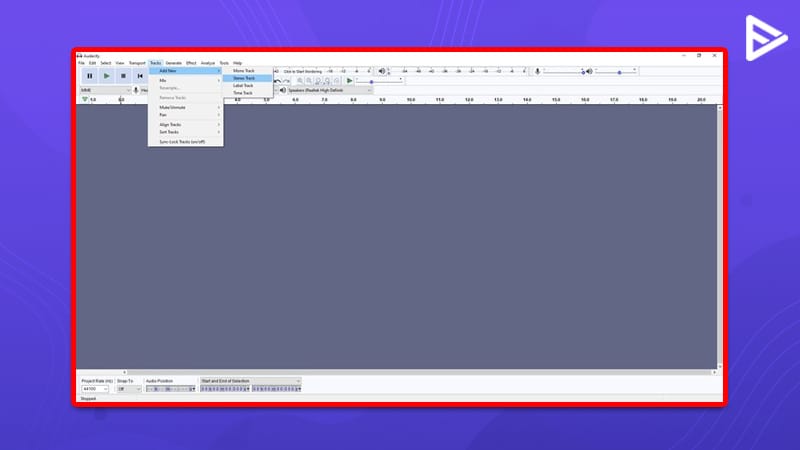Click the 10.0 mark on the timeline ruler
The width and height of the screenshot is (800, 450).
pos(411,100)
